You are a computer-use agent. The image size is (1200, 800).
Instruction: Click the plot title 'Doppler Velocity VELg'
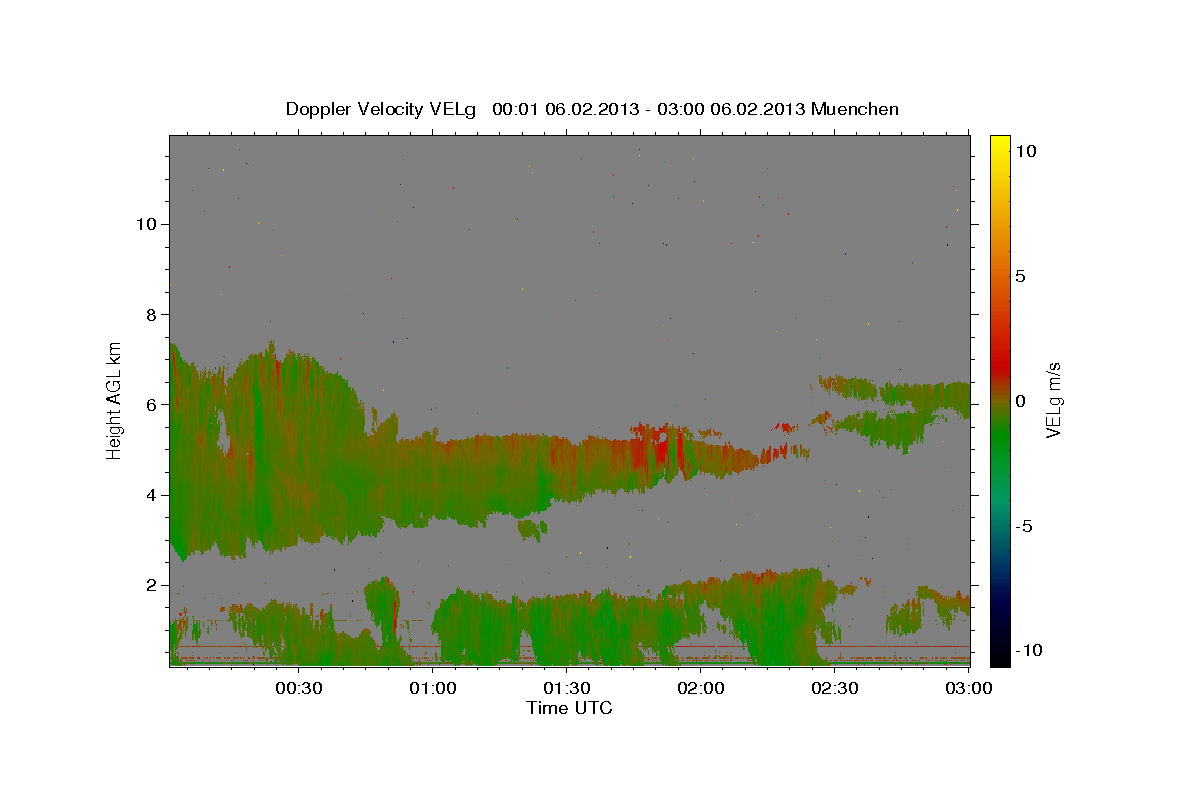[381, 109]
